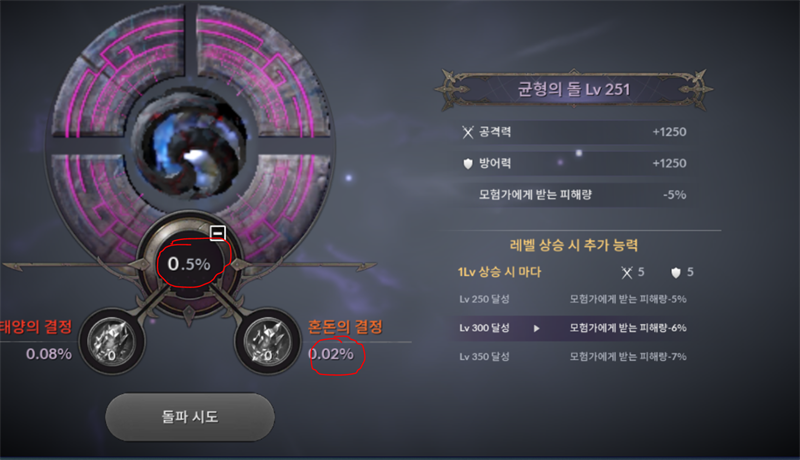Click the 0.5% success rate display
The image size is (800, 460).
(x=189, y=264)
